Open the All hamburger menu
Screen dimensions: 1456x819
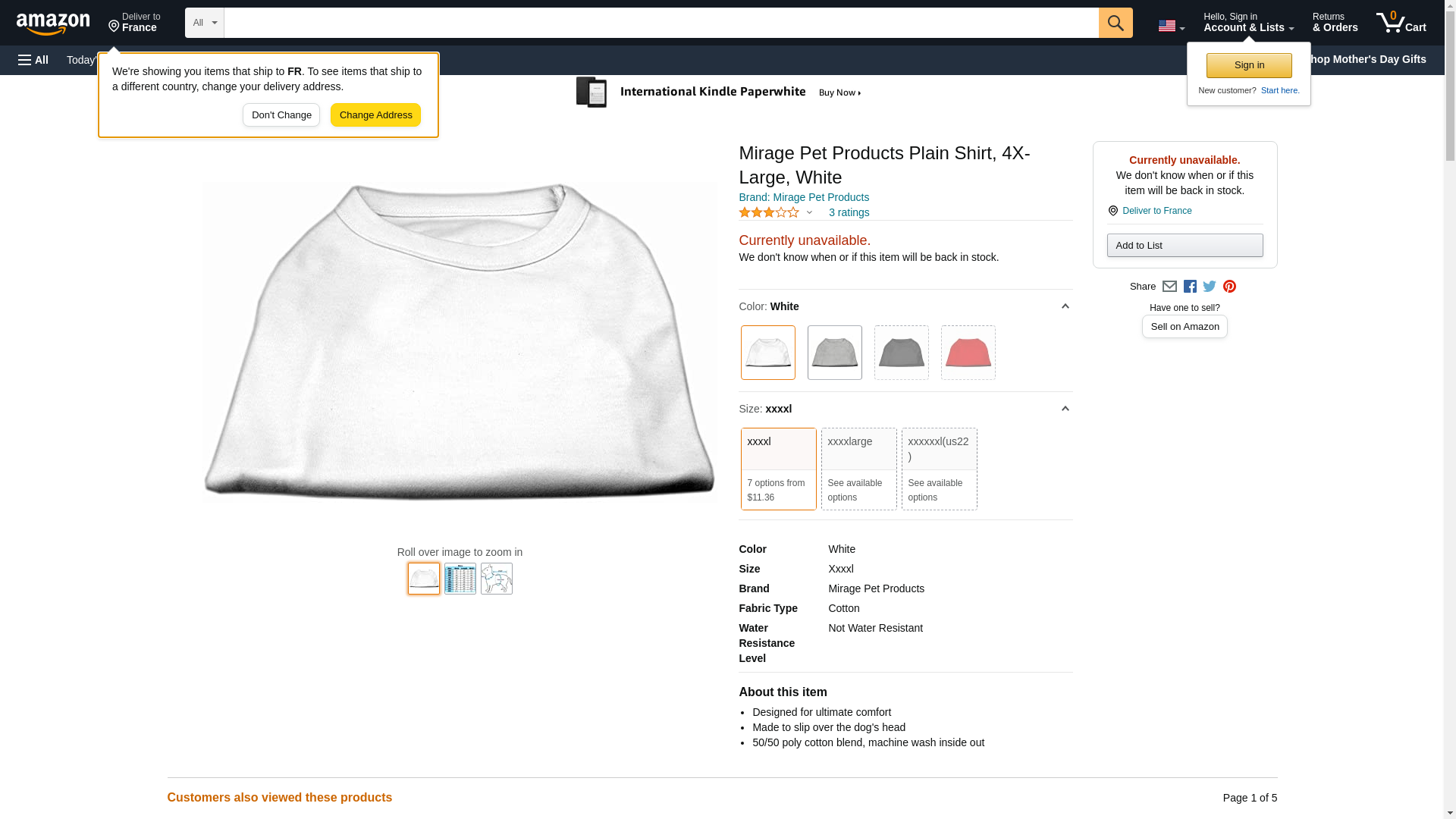33,60
